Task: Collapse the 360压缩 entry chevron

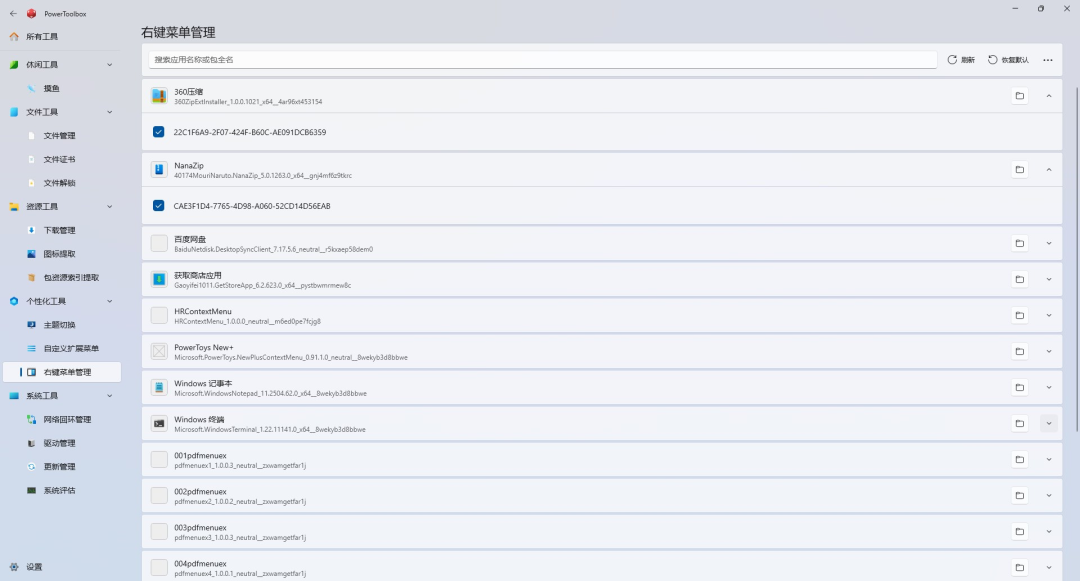Action: pos(1048,96)
